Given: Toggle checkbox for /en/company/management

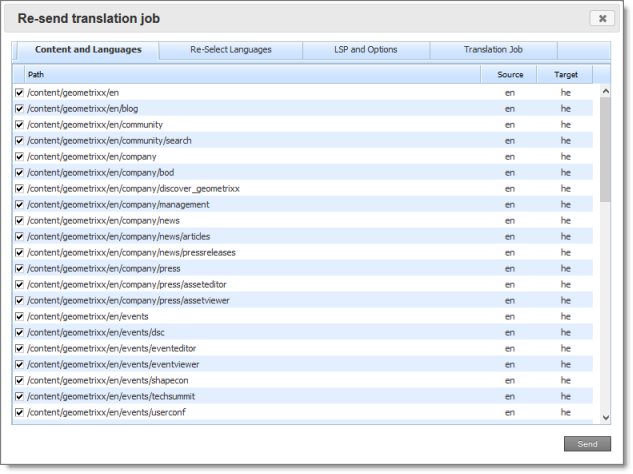Looking at the screenshot, I should tap(19, 204).
